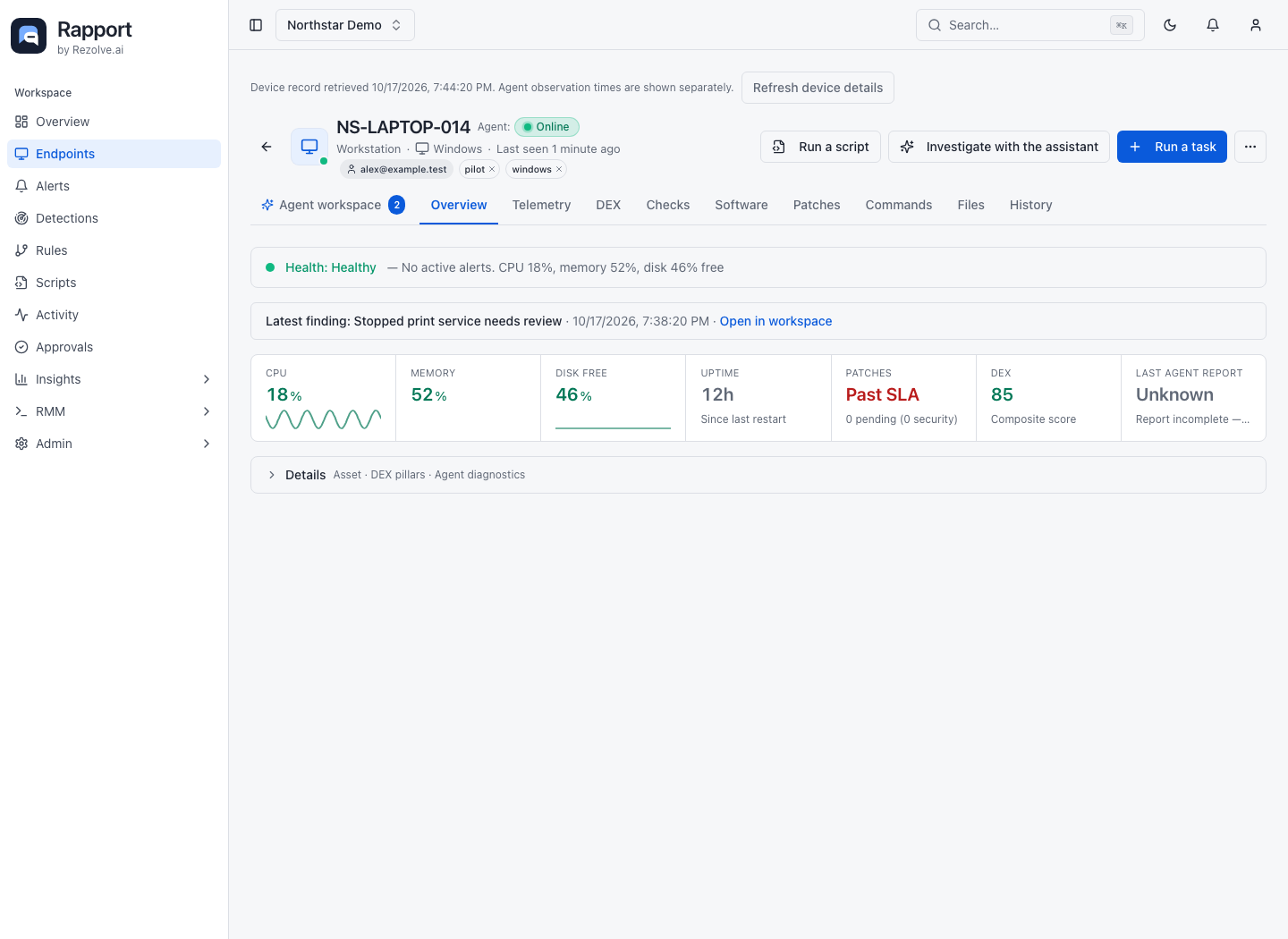Open Alerts in the sidebar

pos(114,186)
